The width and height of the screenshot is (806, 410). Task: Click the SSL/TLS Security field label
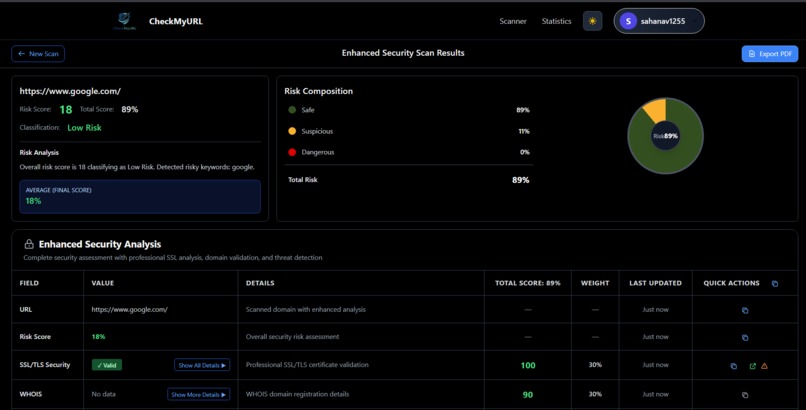pos(45,365)
